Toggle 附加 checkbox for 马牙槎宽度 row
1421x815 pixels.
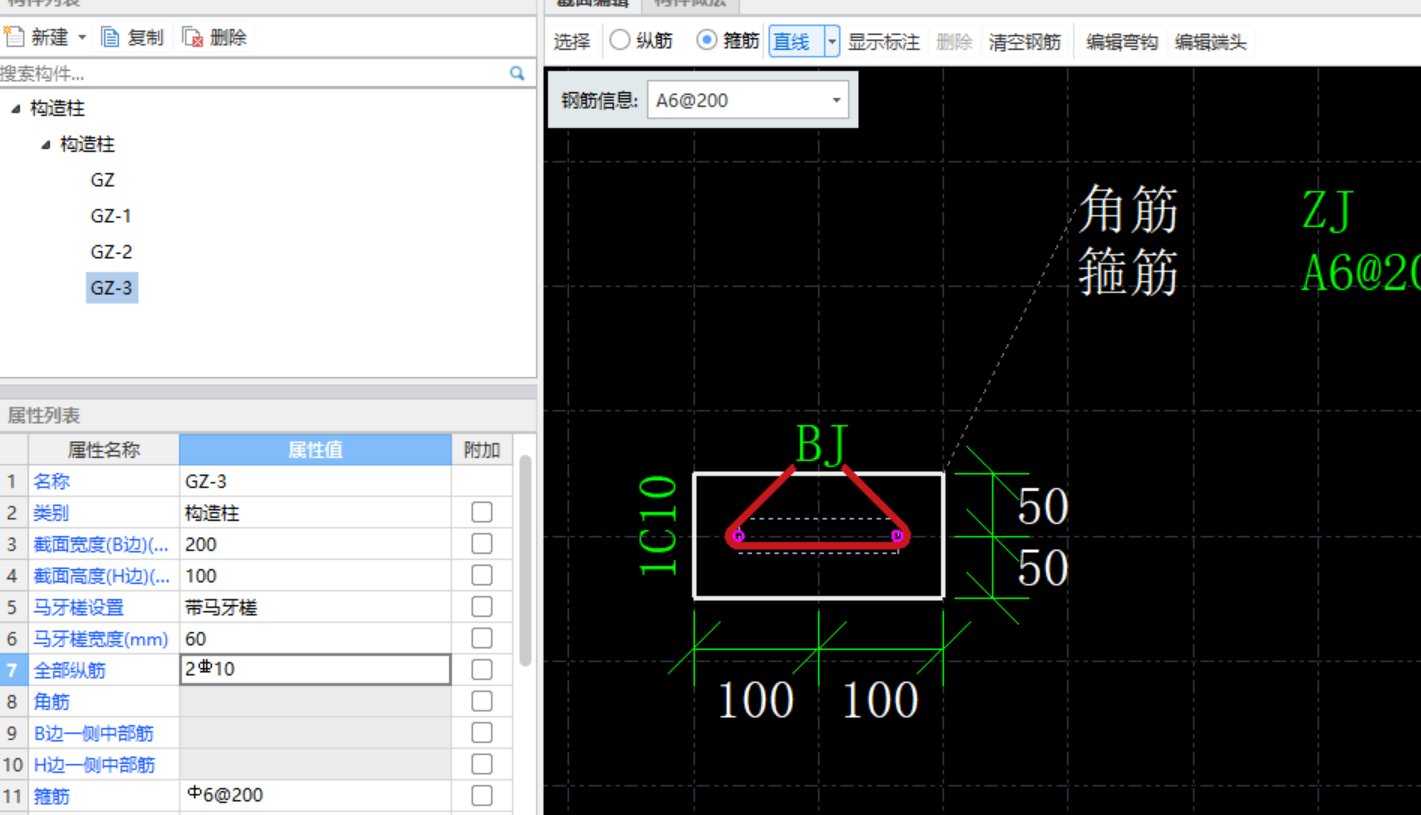point(482,638)
